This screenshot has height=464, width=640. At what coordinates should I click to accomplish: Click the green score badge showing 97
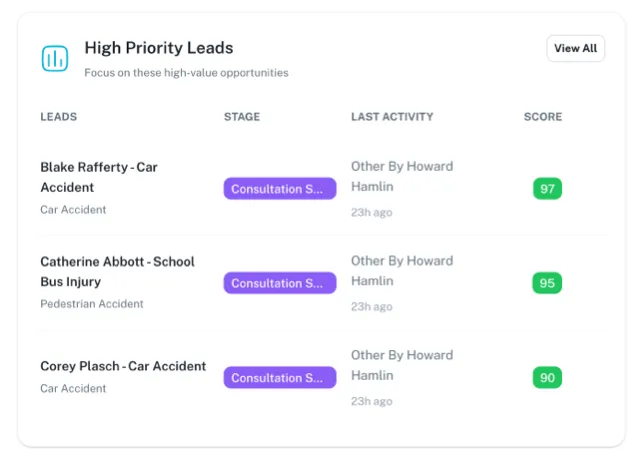(547, 189)
